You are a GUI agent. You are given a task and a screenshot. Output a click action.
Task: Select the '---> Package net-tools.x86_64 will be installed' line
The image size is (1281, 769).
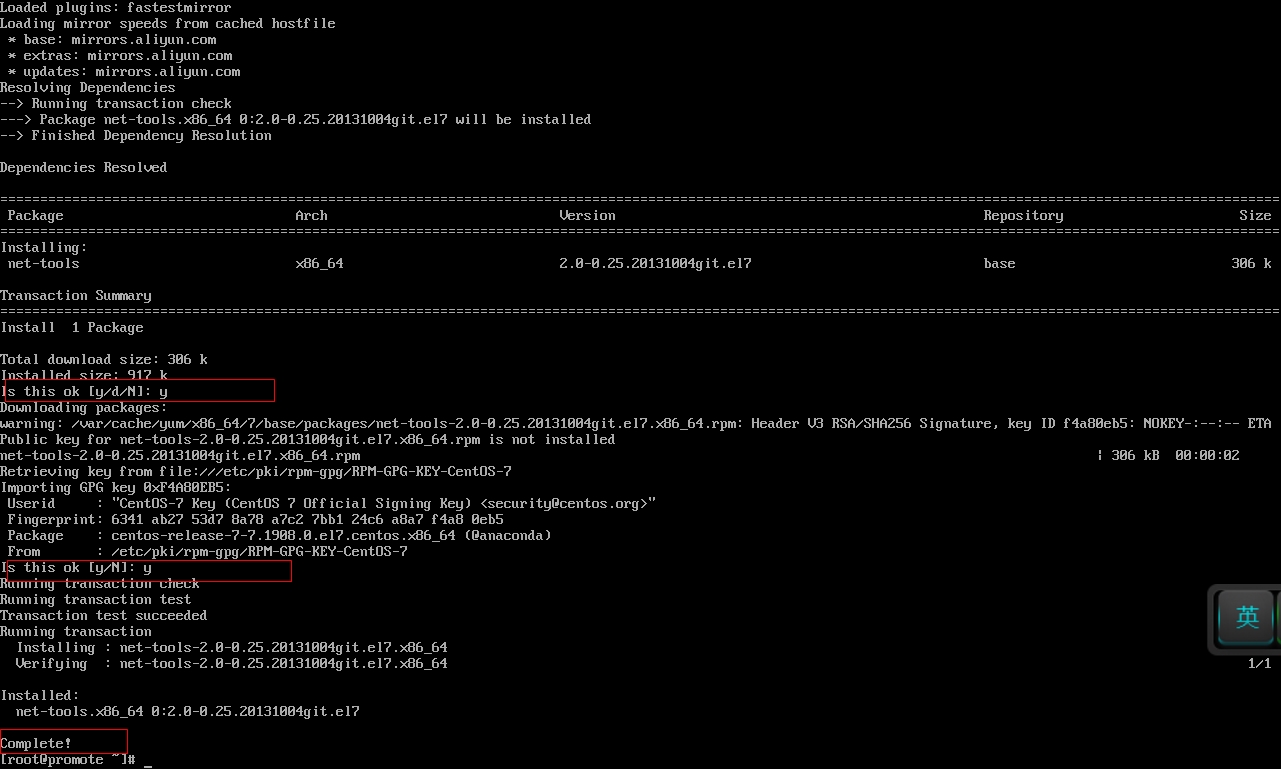(x=296, y=119)
